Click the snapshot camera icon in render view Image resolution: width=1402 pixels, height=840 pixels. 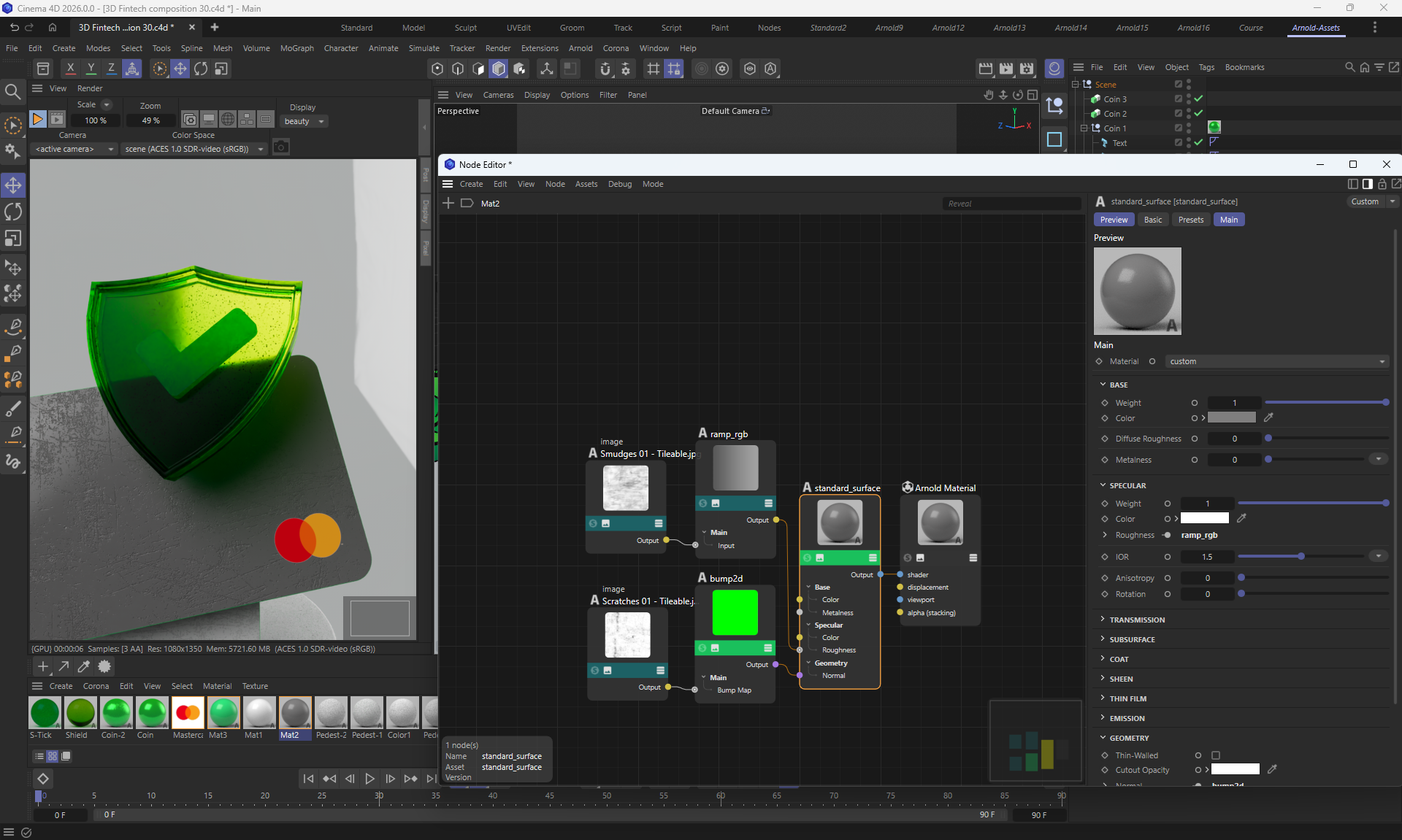coord(281,148)
